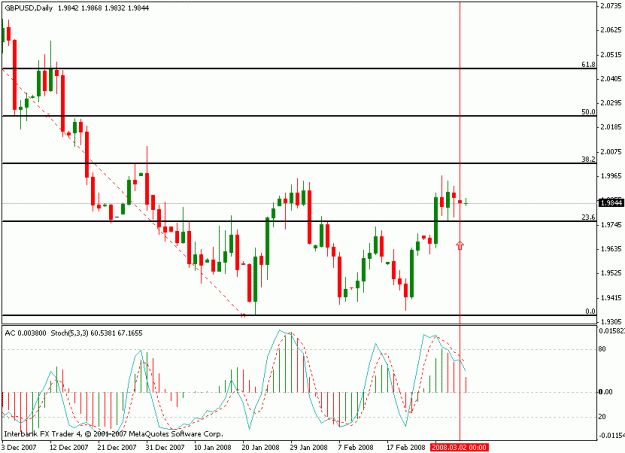Click the MetaQuotes Software Corp. copyright text

point(114,434)
